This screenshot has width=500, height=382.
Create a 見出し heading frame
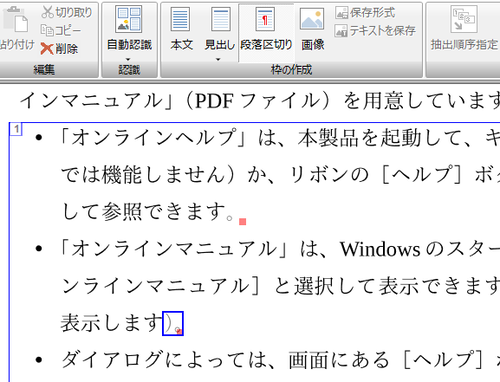(219, 30)
